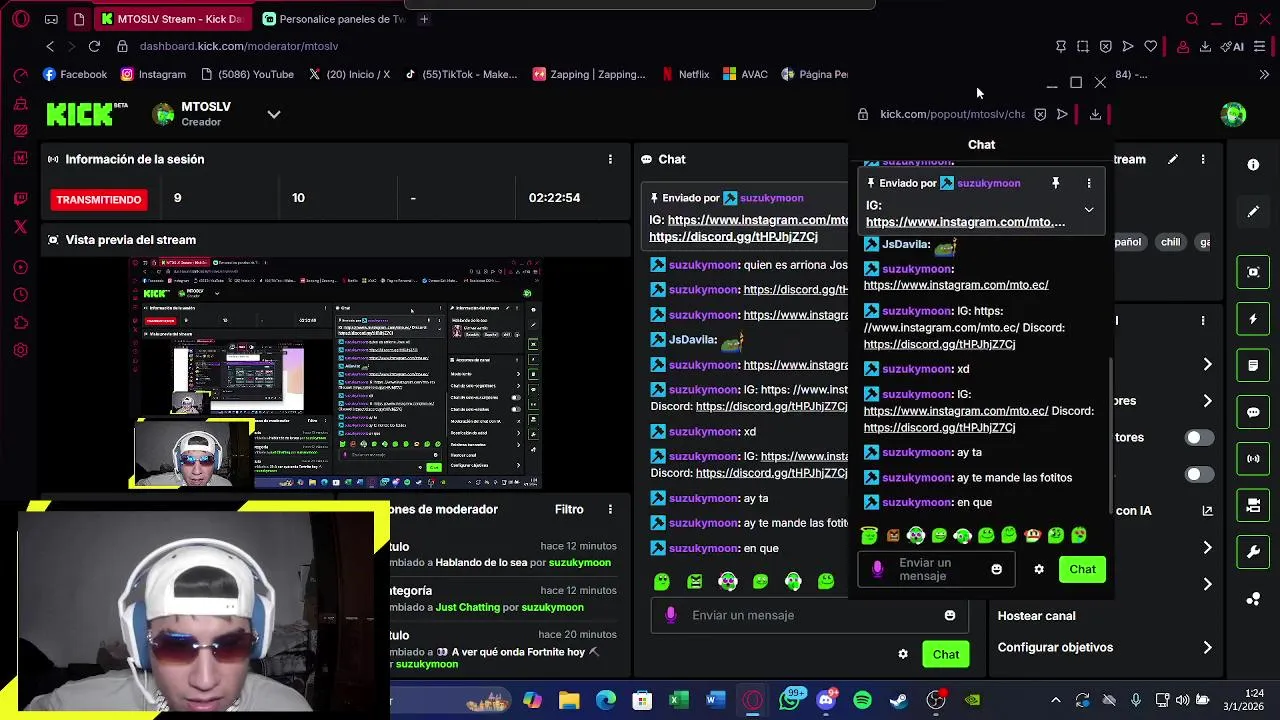The image size is (1280, 720).
Task: Click the stream preview thumbnail
Action: click(x=335, y=373)
